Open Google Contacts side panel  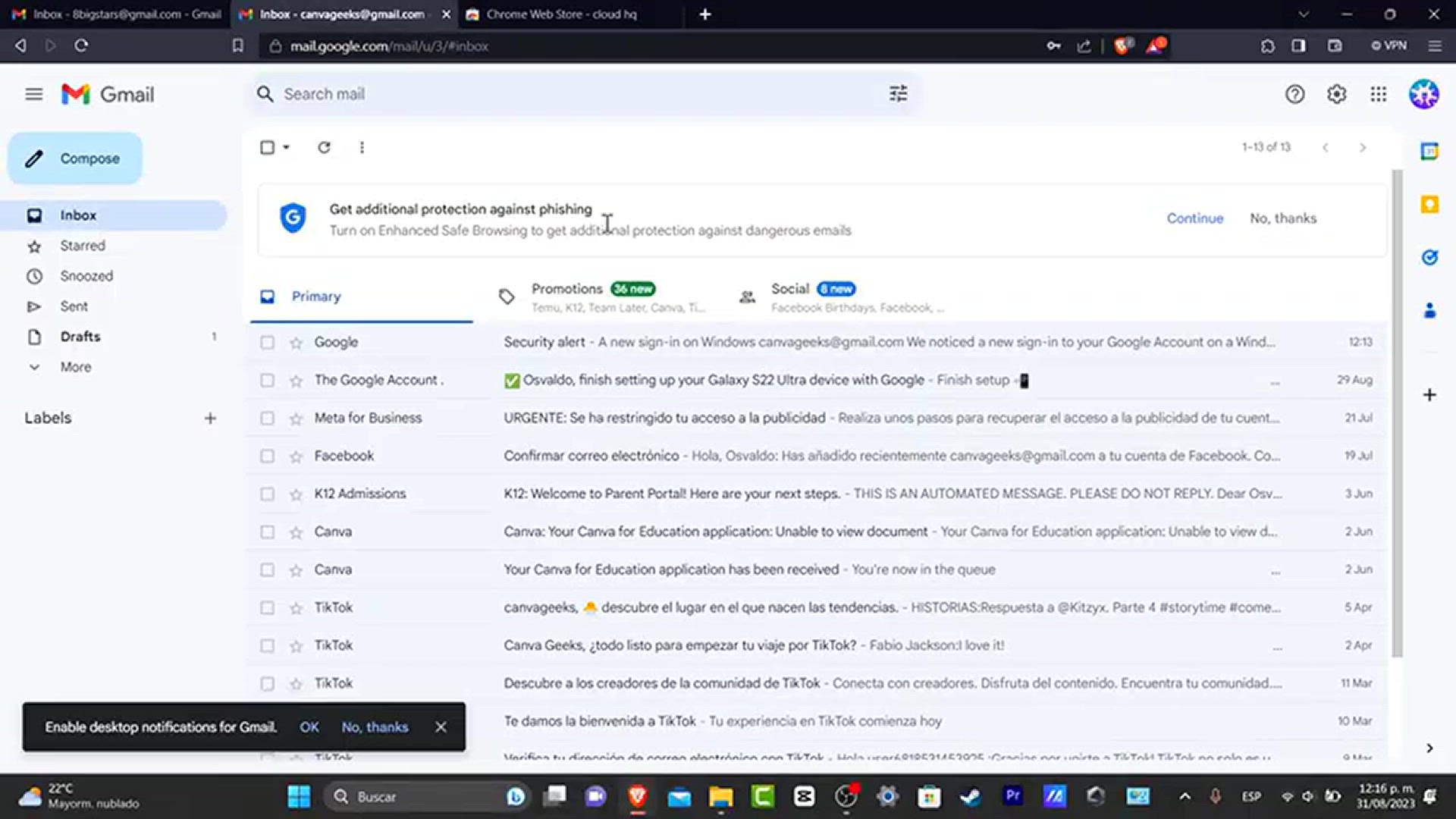(x=1429, y=310)
